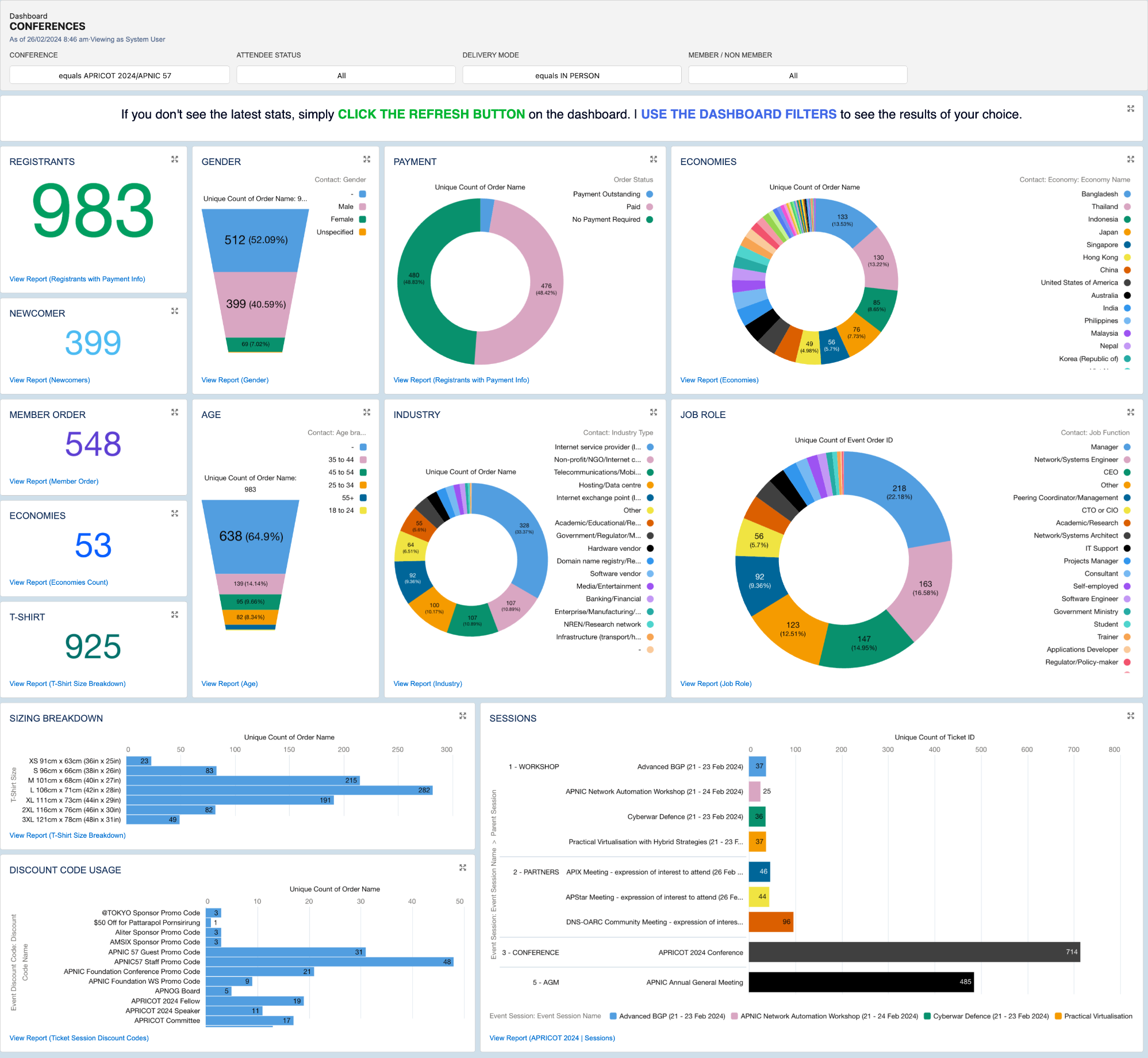Toggle Bangladesh series in Economies legend

click(x=1099, y=194)
